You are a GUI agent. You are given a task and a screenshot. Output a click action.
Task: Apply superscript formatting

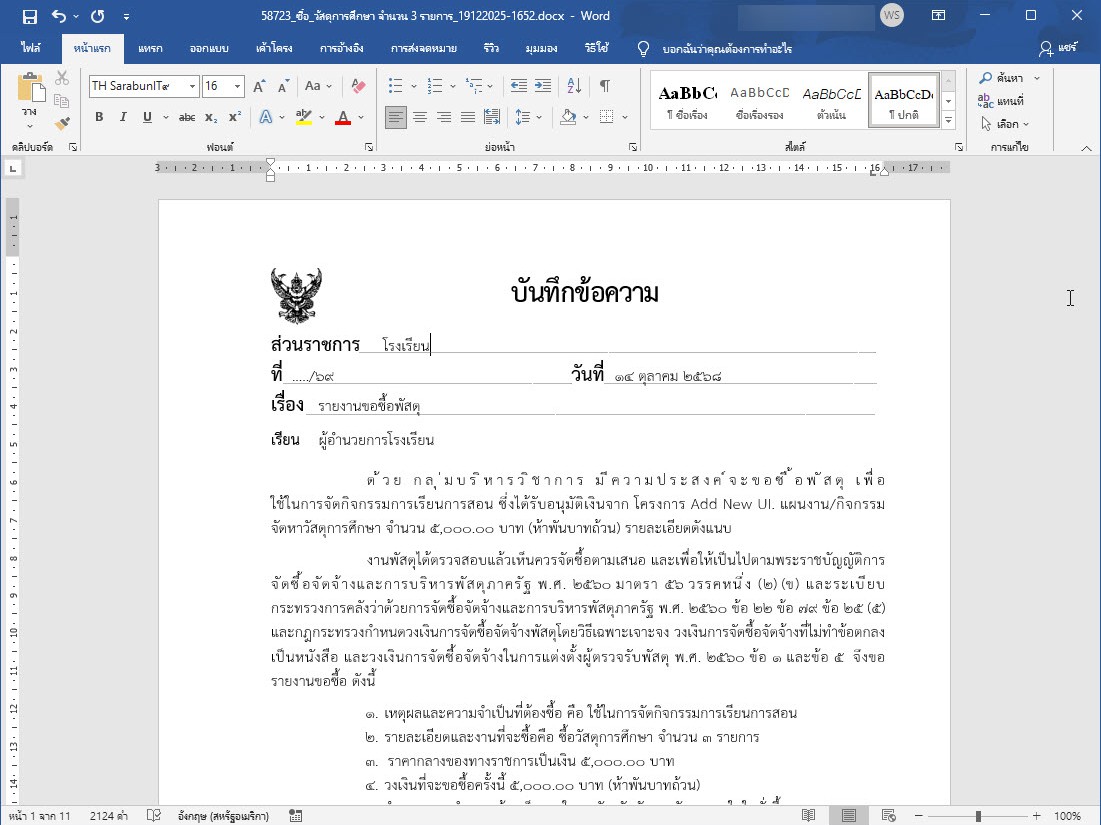click(x=232, y=117)
